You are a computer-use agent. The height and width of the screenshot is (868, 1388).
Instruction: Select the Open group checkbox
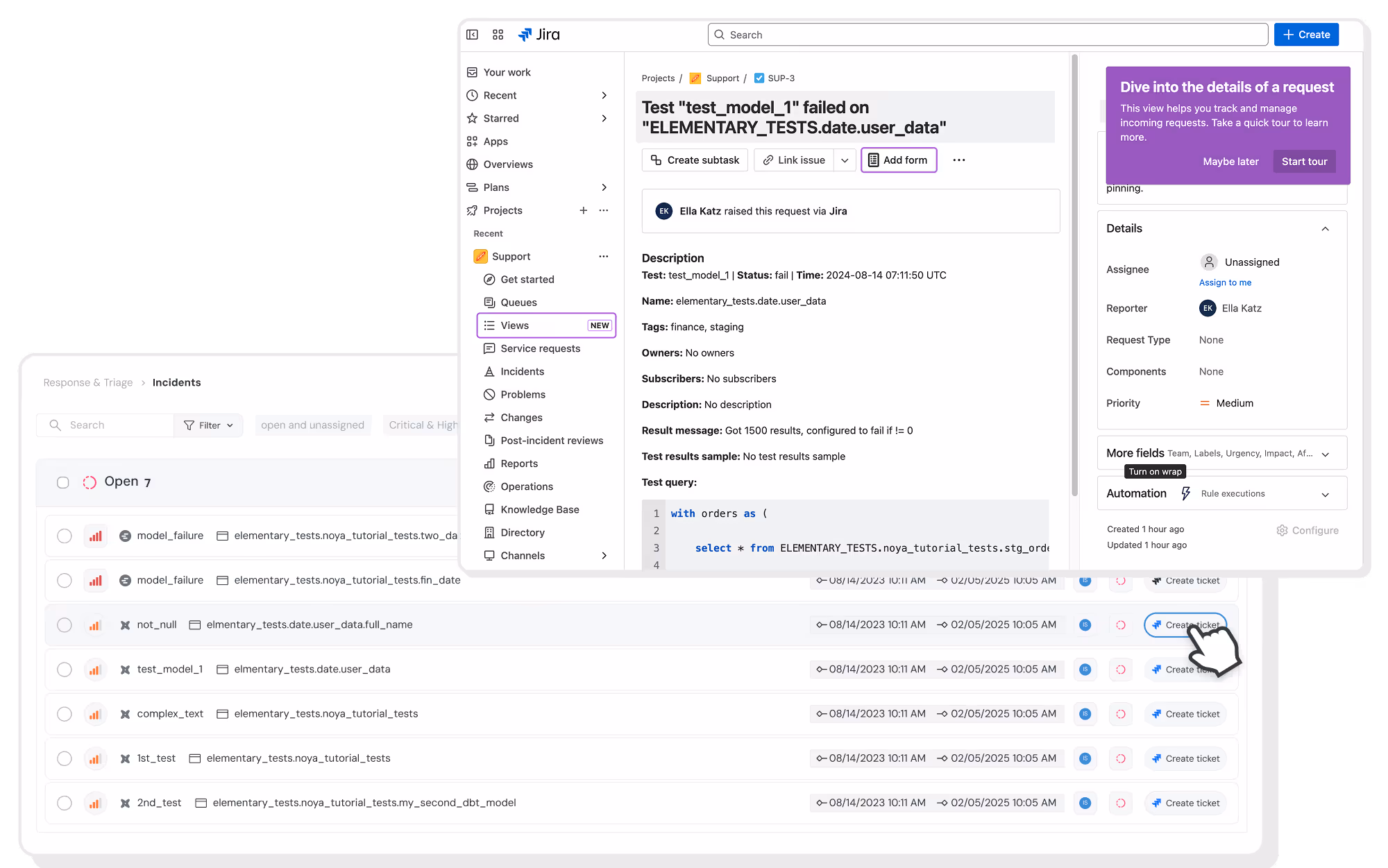tap(63, 482)
